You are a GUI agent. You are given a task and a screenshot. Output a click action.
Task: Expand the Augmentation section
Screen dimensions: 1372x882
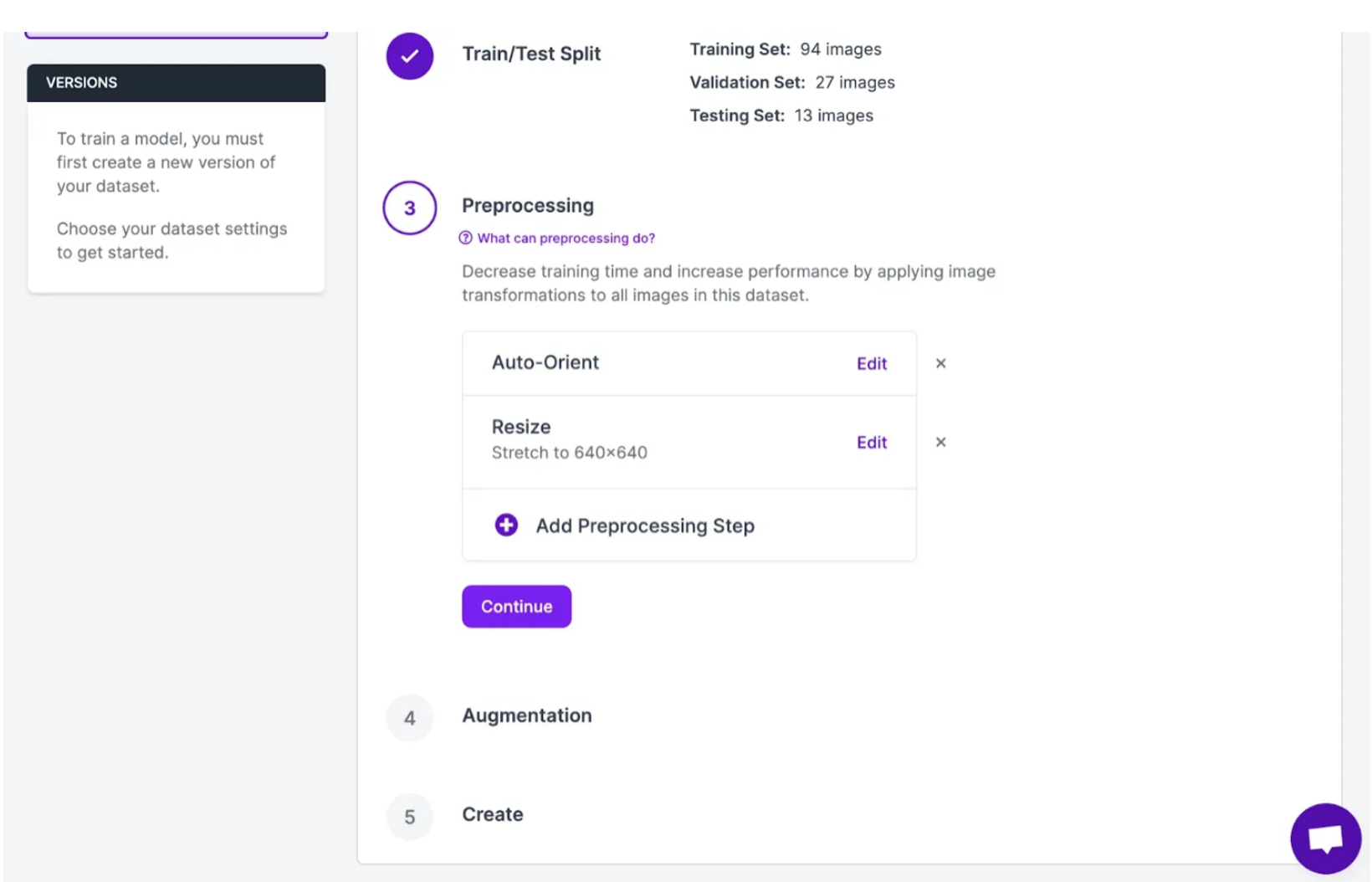pyautogui.click(x=526, y=715)
